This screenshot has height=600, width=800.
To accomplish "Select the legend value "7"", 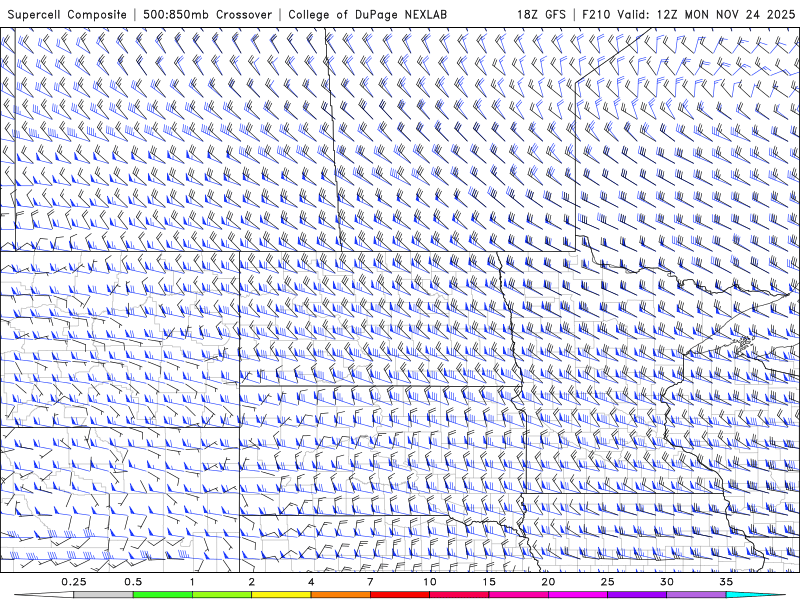I will point(370,582).
